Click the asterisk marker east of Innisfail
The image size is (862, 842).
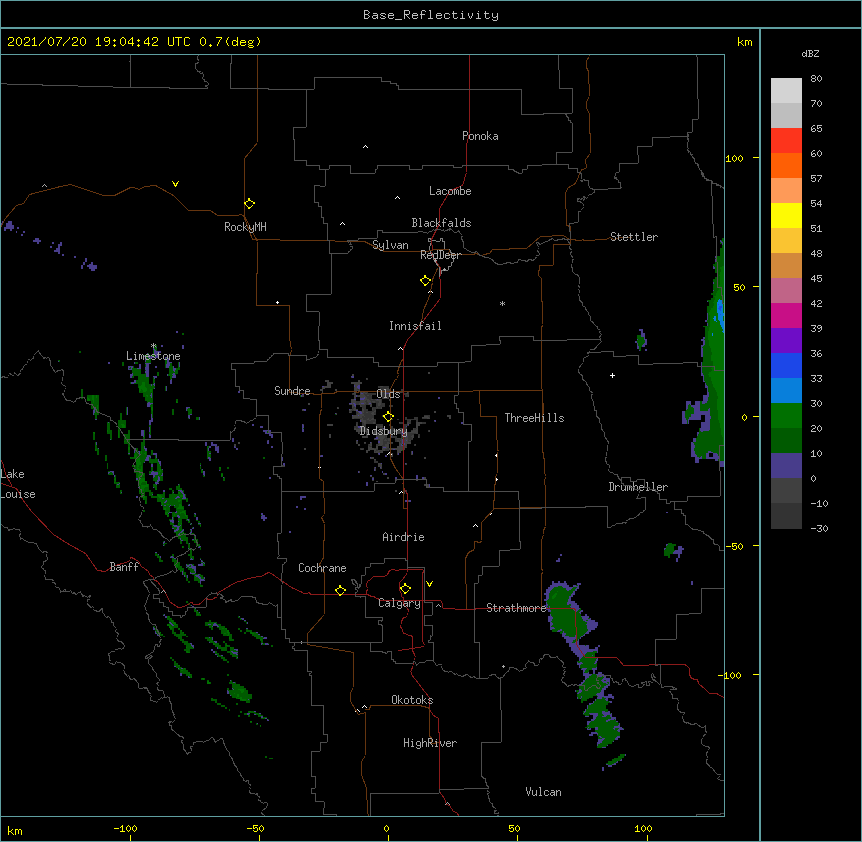tap(502, 303)
